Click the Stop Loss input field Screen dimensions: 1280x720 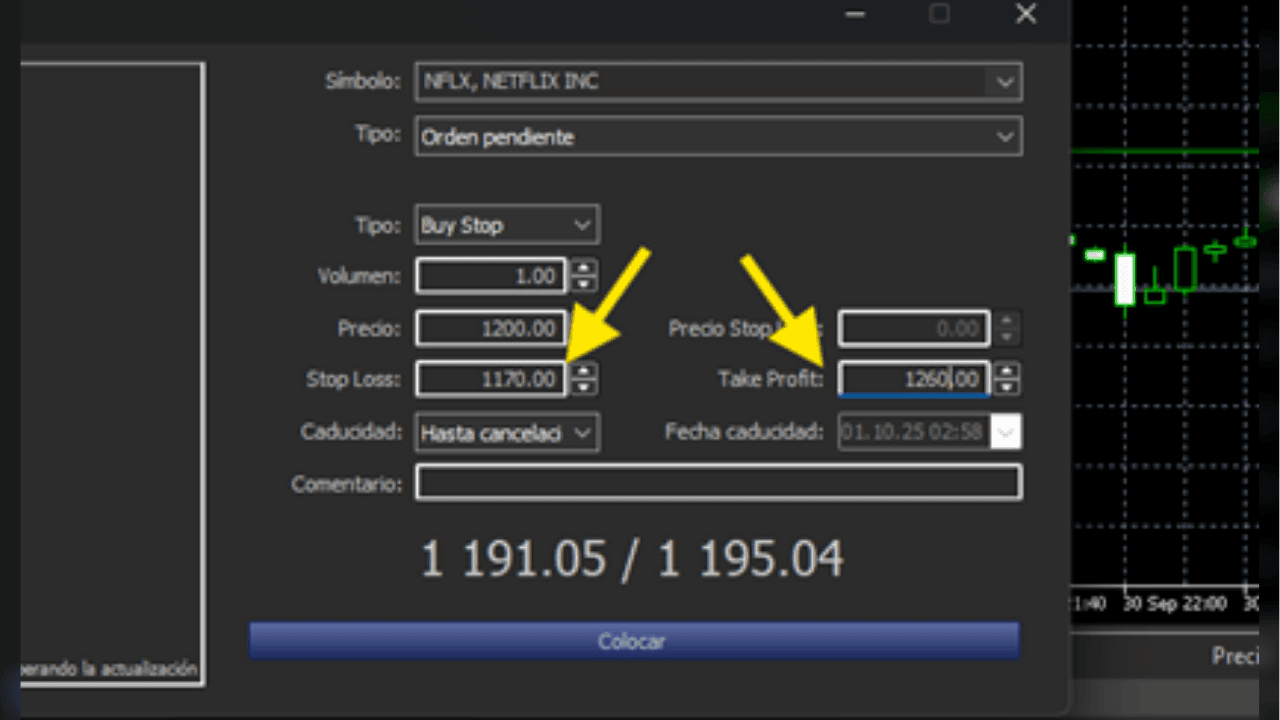(x=490, y=379)
